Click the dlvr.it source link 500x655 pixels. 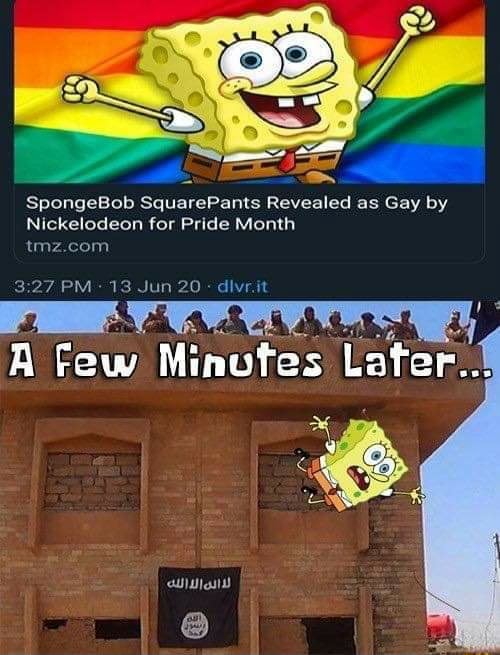point(243,287)
